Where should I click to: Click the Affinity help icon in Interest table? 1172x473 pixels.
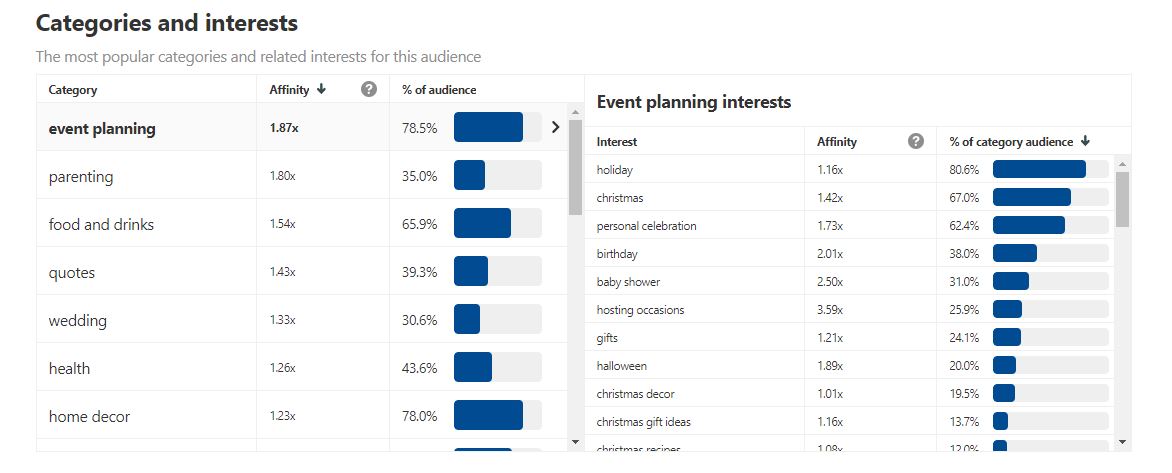click(x=916, y=142)
